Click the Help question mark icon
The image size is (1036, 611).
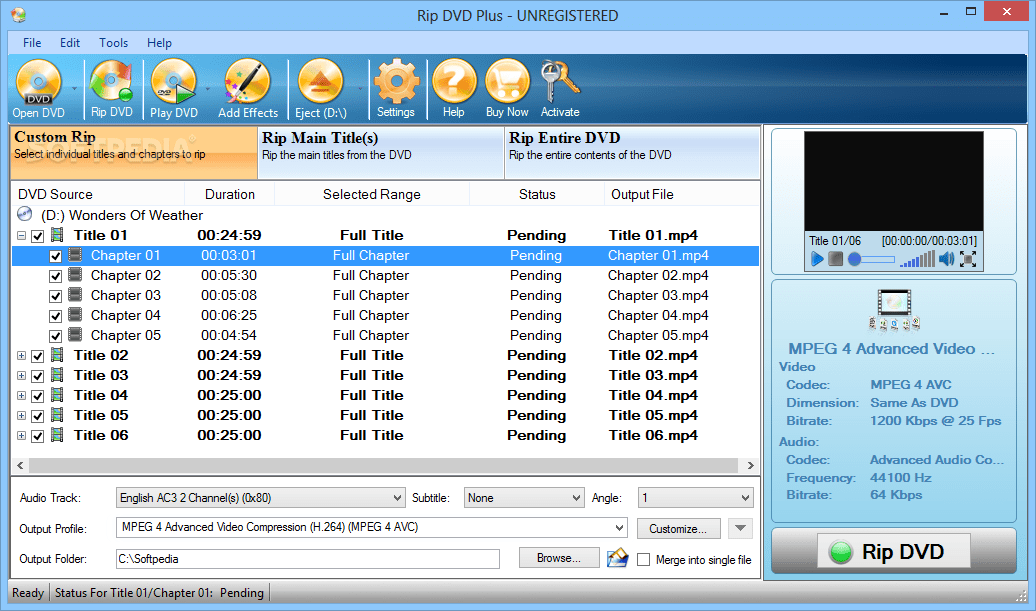tap(453, 89)
